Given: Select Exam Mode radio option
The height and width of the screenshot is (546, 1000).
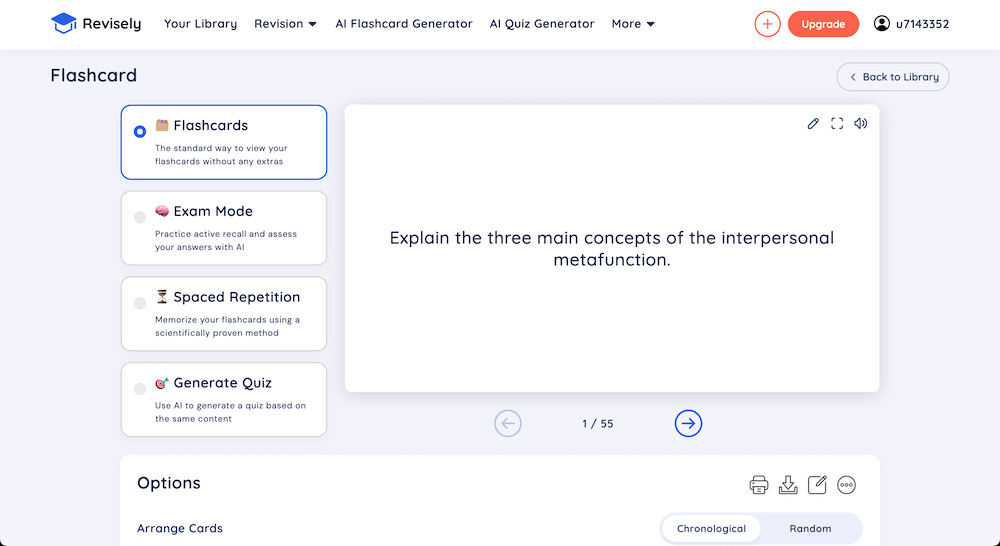Looking at the screenshot, I should point(140,218).
